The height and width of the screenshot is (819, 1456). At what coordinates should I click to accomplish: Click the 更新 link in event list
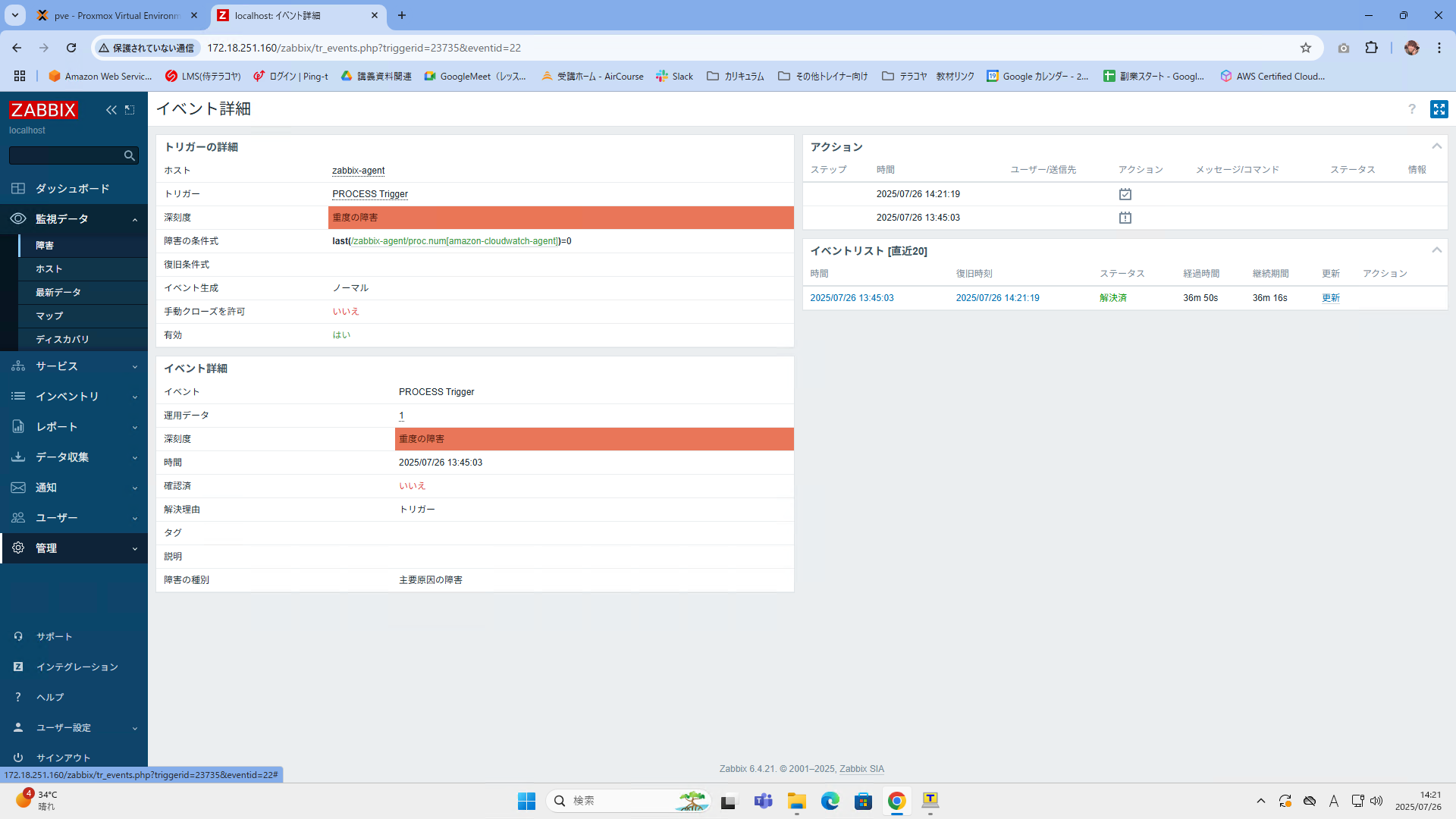click(1330, 298)
